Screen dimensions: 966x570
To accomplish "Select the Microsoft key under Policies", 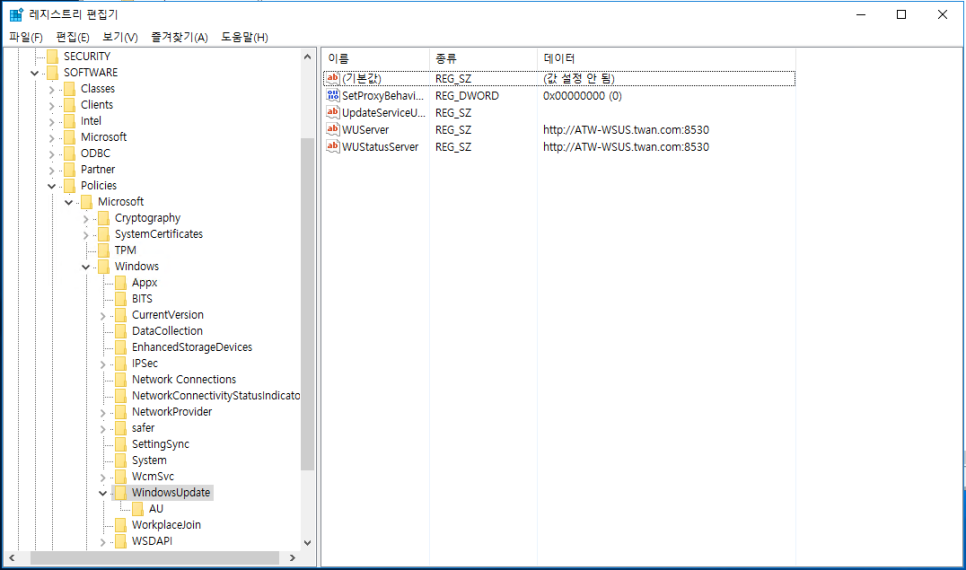I will (x=121, y=202).
